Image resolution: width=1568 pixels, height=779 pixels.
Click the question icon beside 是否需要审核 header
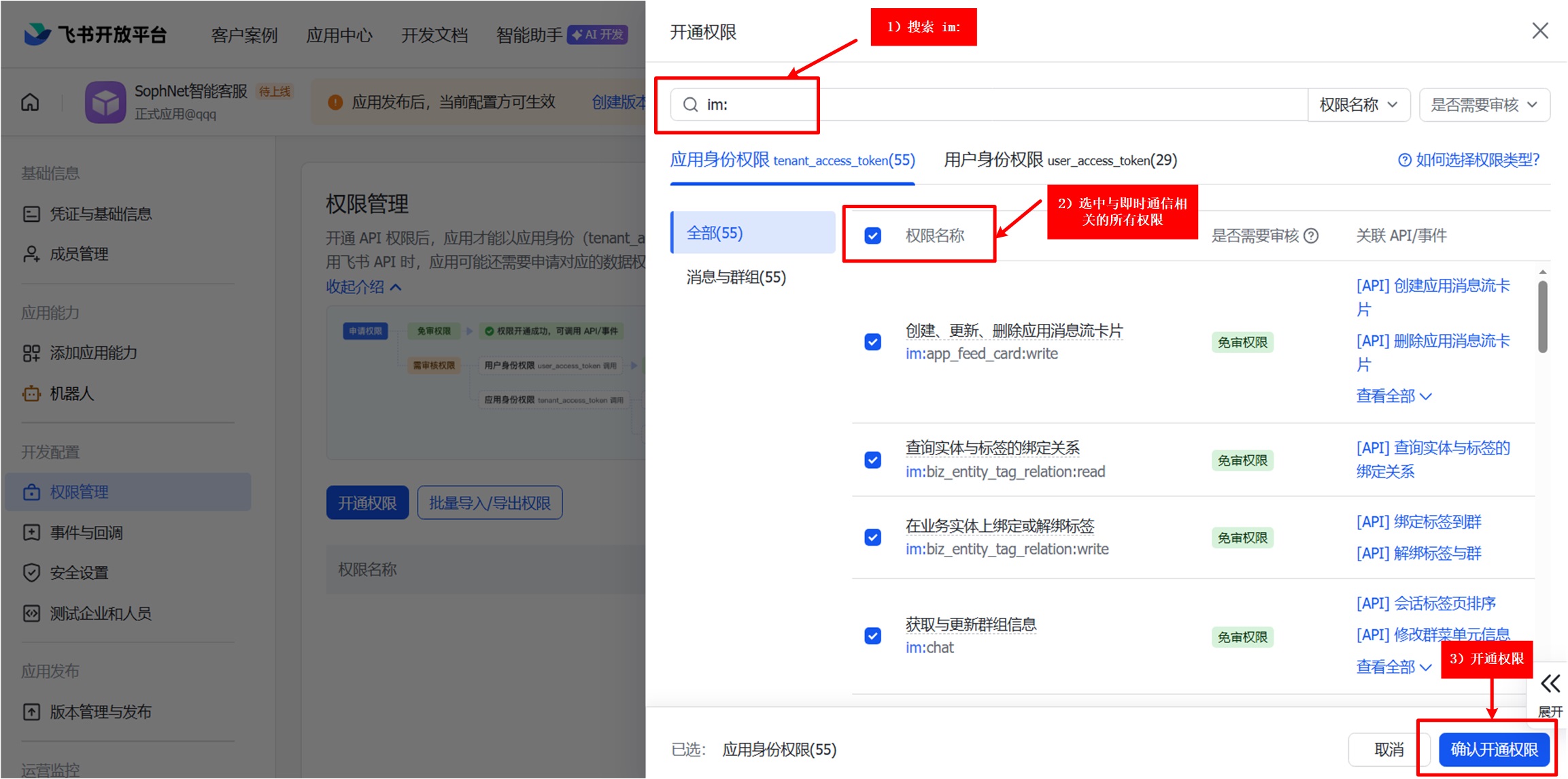[x=1312, y=235]
